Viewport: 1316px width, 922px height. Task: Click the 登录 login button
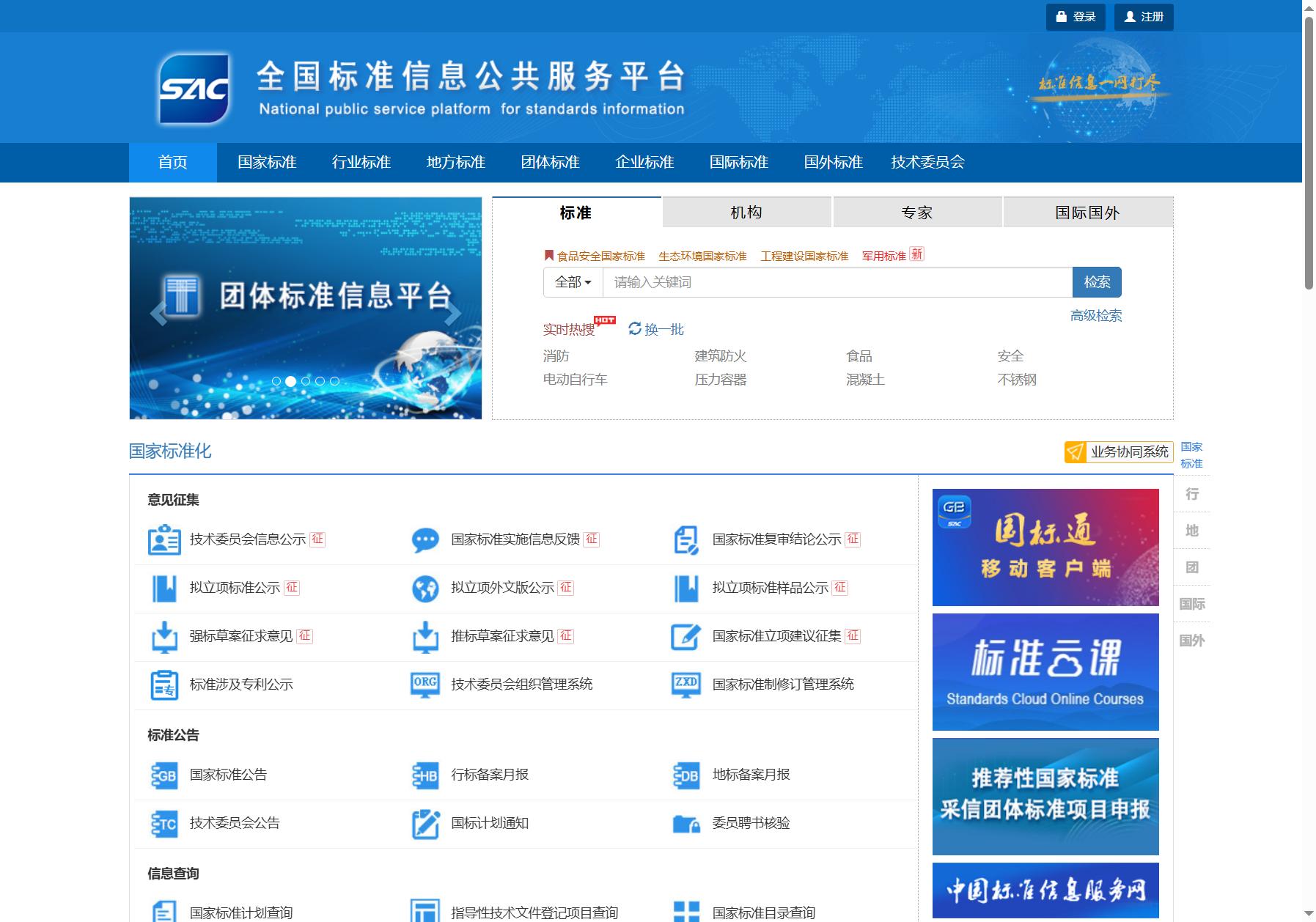(x=1076, y=17)
